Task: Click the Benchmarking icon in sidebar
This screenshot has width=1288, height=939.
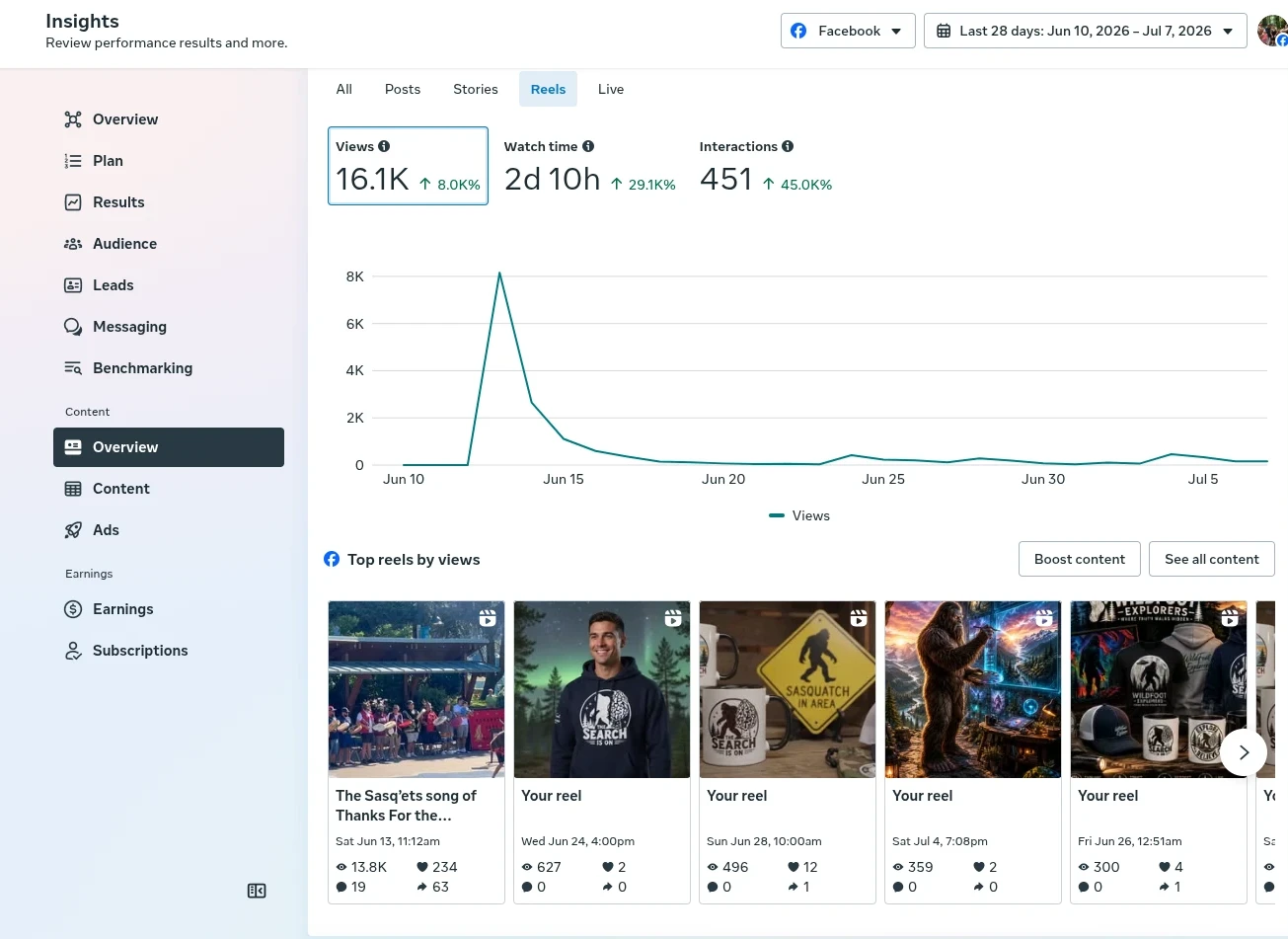Action: tap(73, 368)
